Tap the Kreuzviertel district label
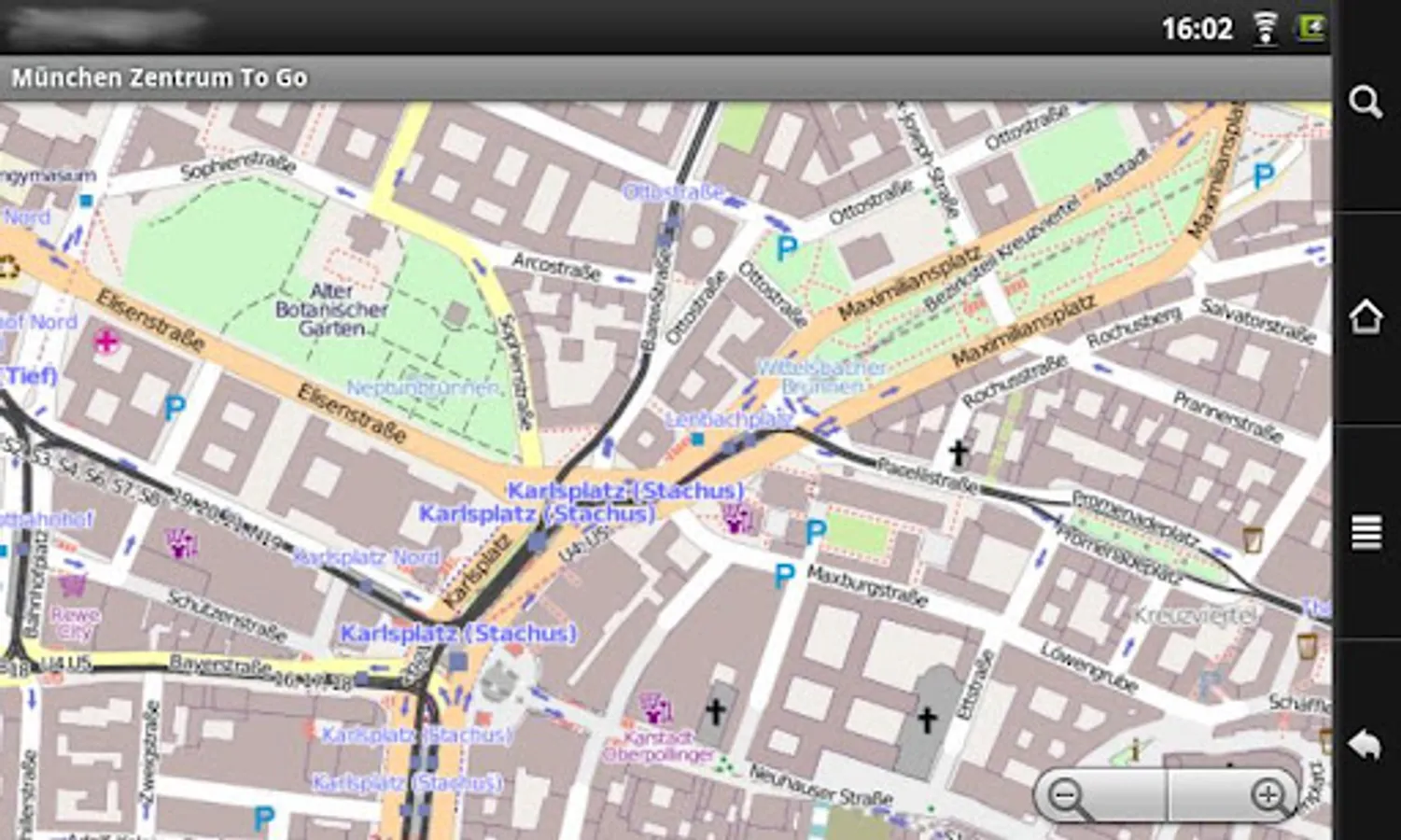This screenshot has width=1401, height=840. click(1196, 615)
